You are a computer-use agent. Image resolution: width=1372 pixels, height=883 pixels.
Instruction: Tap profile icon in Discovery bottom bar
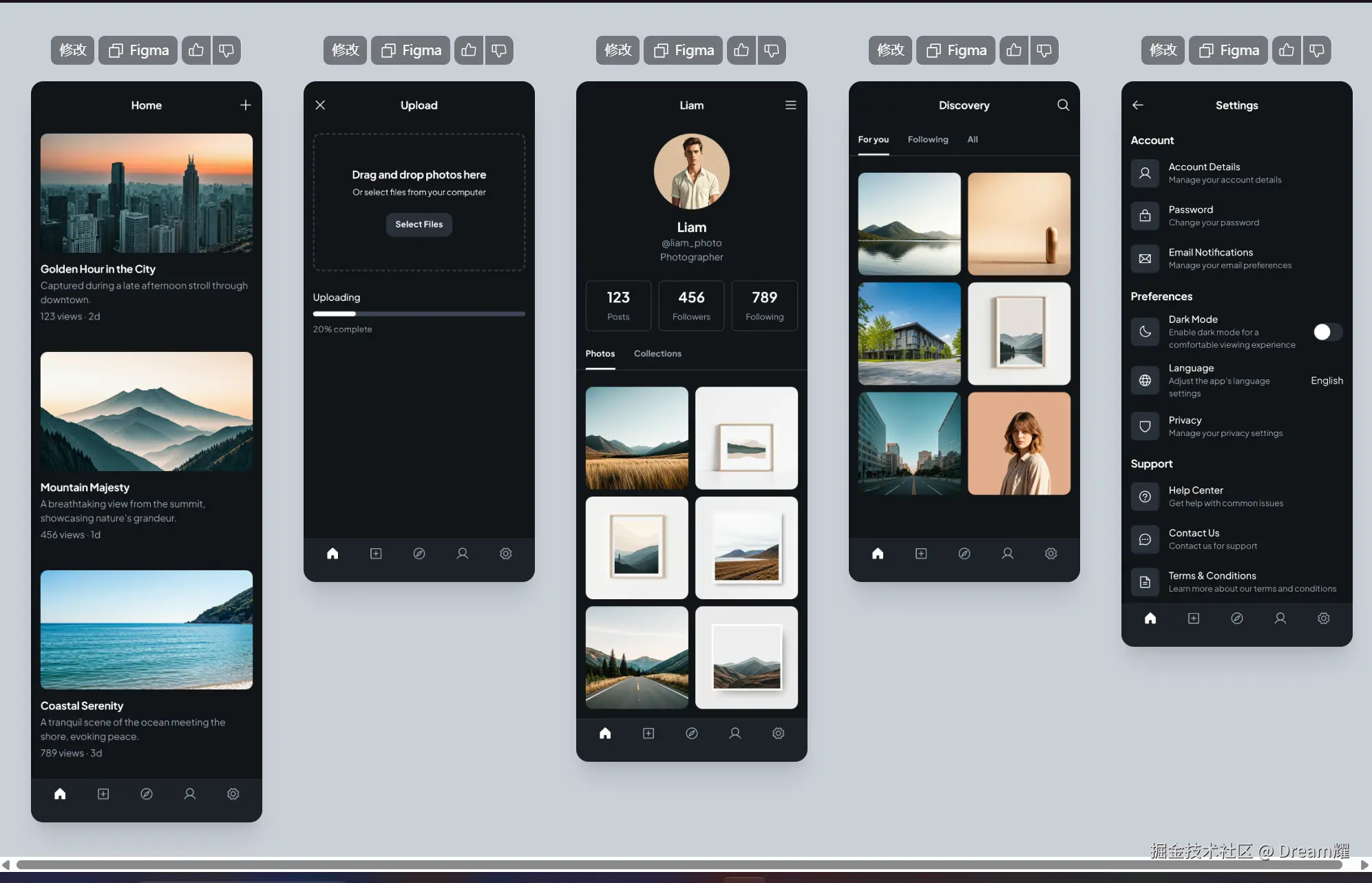click(1008, 554)
